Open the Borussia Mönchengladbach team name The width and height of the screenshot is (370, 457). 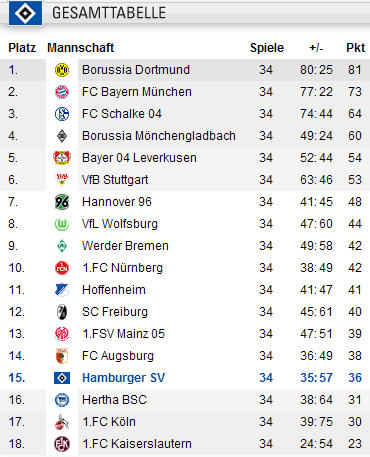click(x=159, y=136)
